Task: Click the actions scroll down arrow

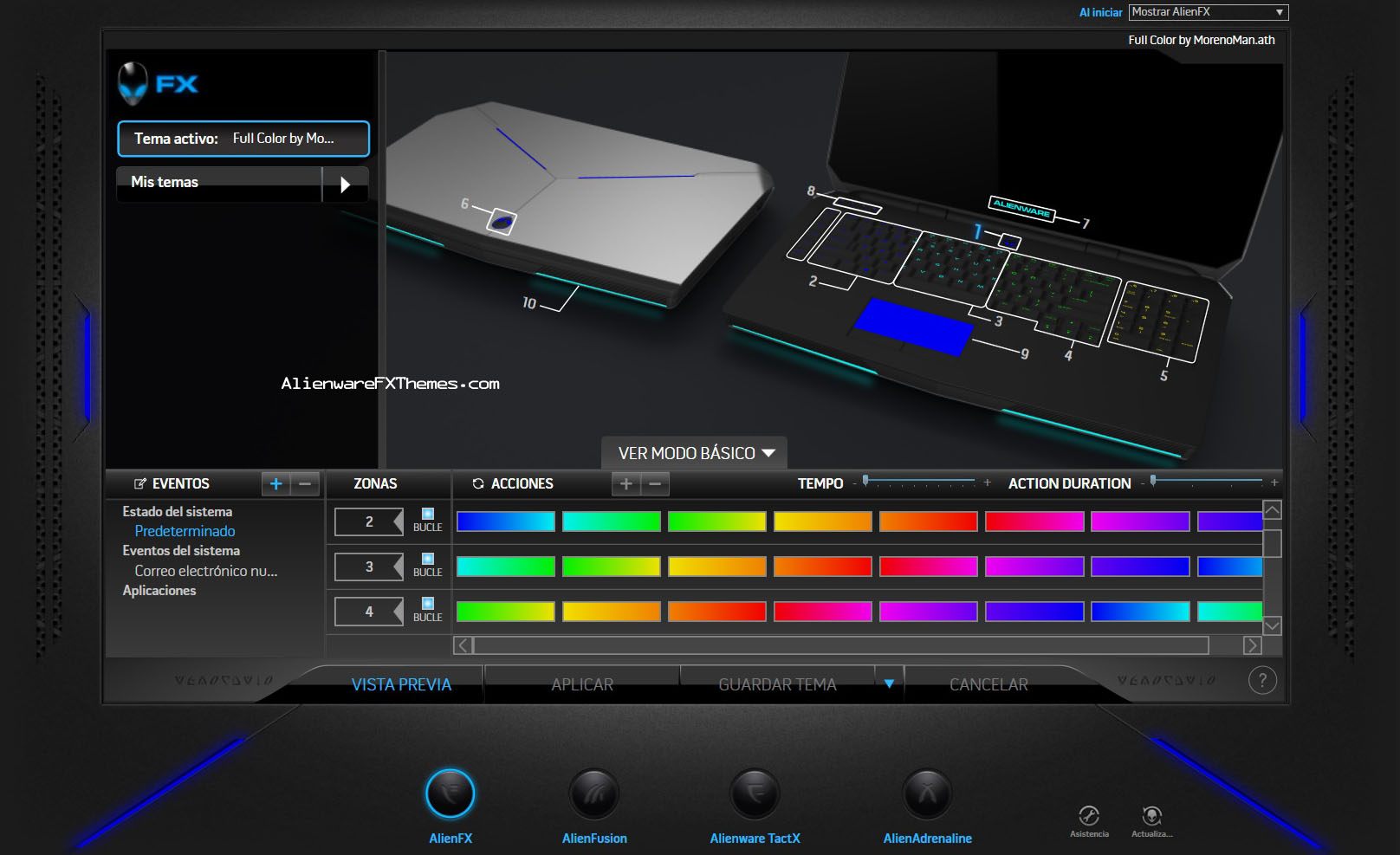Action: tap(1272, 625)
